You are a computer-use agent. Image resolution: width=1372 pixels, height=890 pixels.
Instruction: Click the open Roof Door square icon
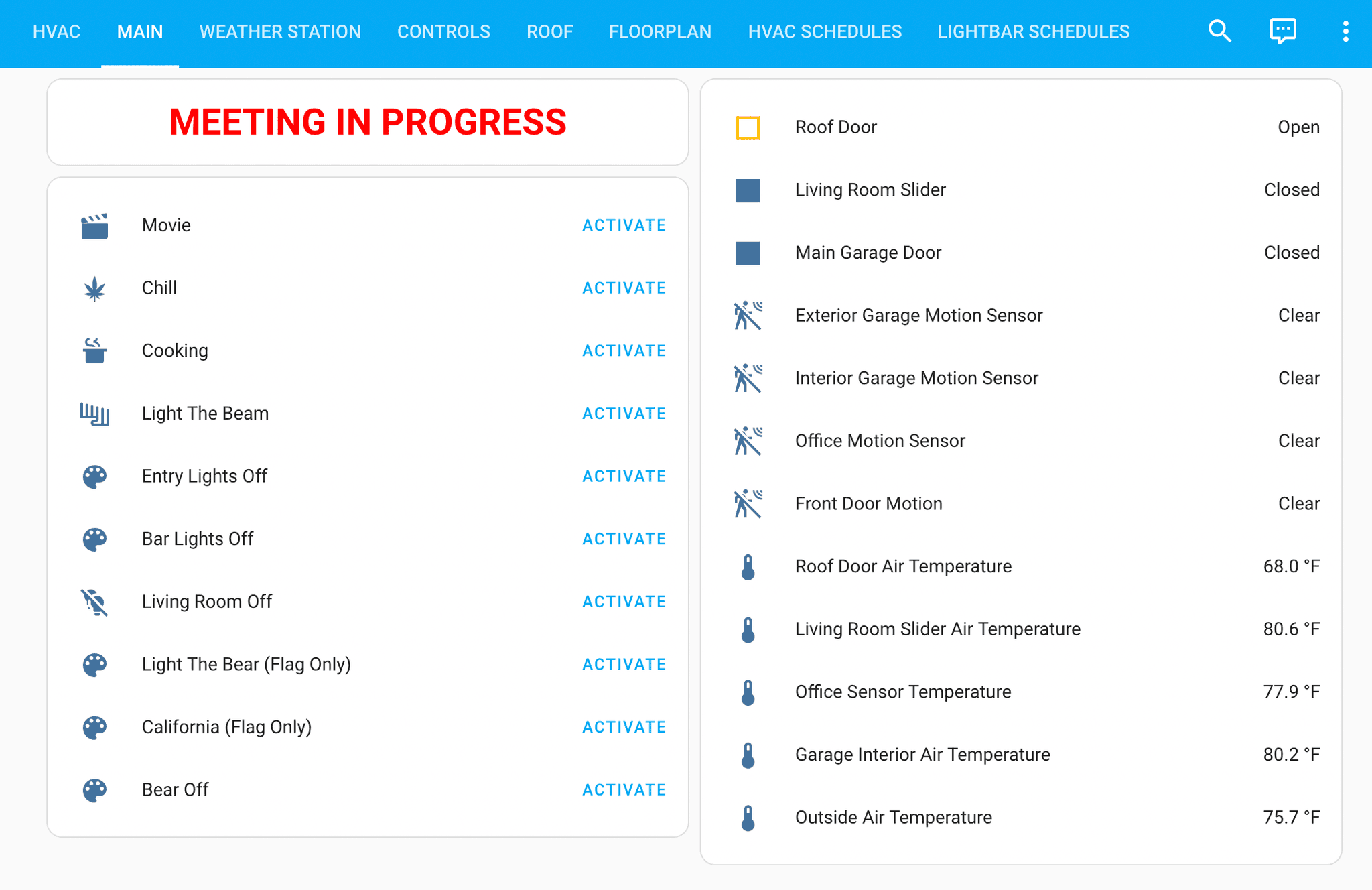point(748,127)
